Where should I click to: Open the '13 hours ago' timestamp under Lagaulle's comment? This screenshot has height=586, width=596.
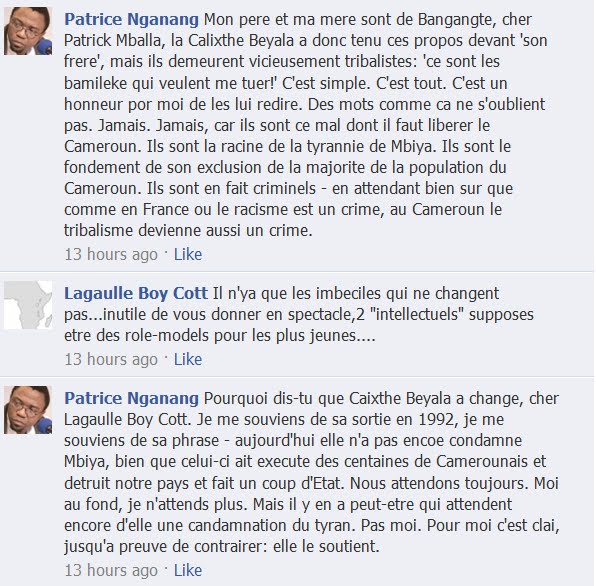pyautogui.click(x=111, y=360)
